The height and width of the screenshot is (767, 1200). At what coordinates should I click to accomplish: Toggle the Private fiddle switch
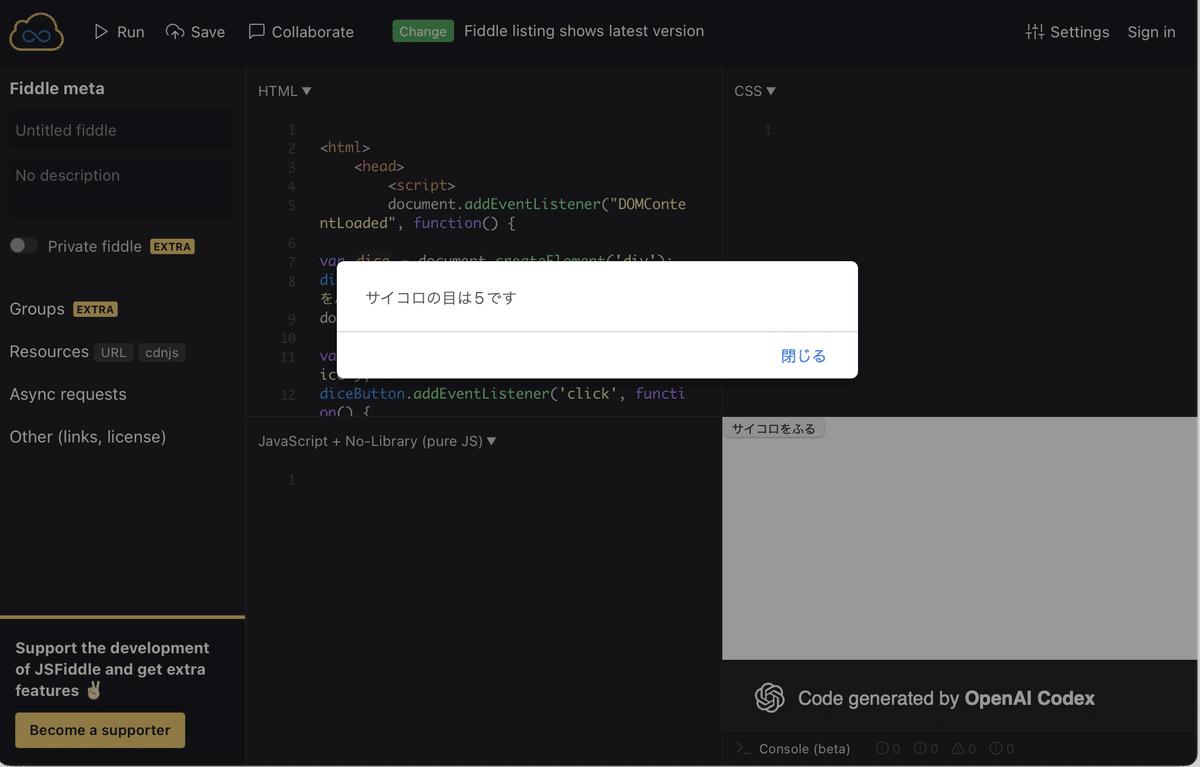[23, 245]
